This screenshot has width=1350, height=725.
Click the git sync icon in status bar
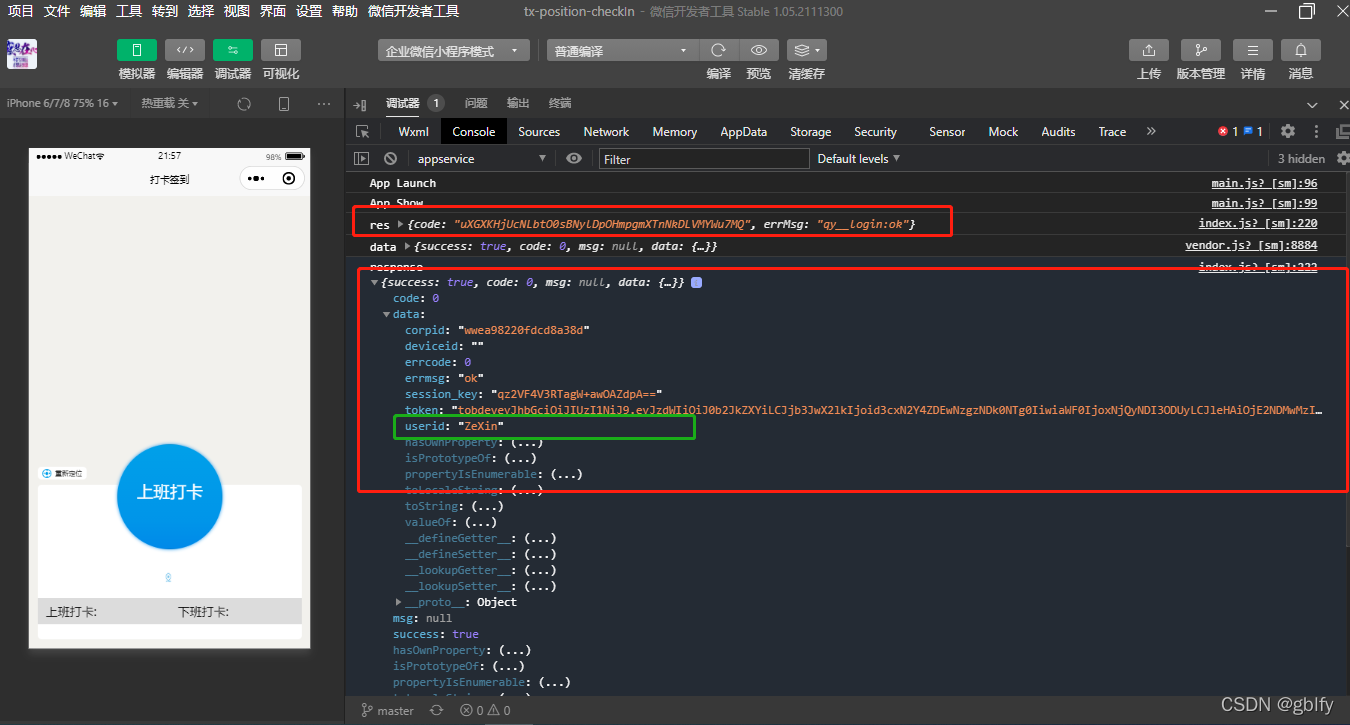tap(436, 710)
